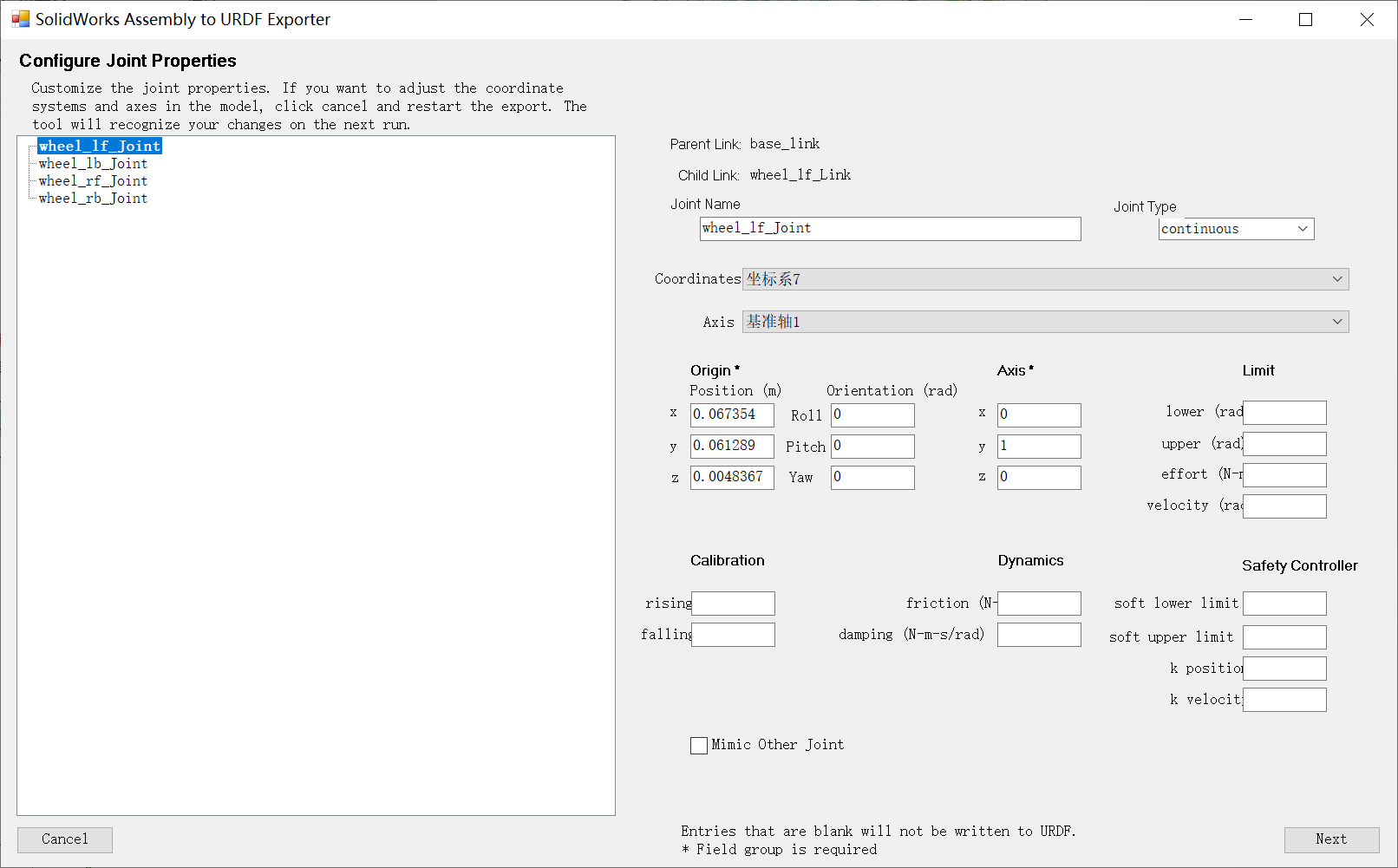This screenshot has height=868, width=1398.
Task: Close the URDF Exporter window
Action: 1367,19
